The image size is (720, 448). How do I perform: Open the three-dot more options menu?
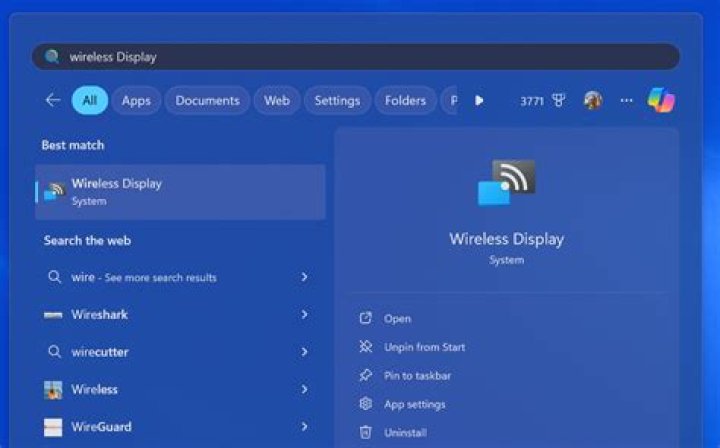pos(626,100)
